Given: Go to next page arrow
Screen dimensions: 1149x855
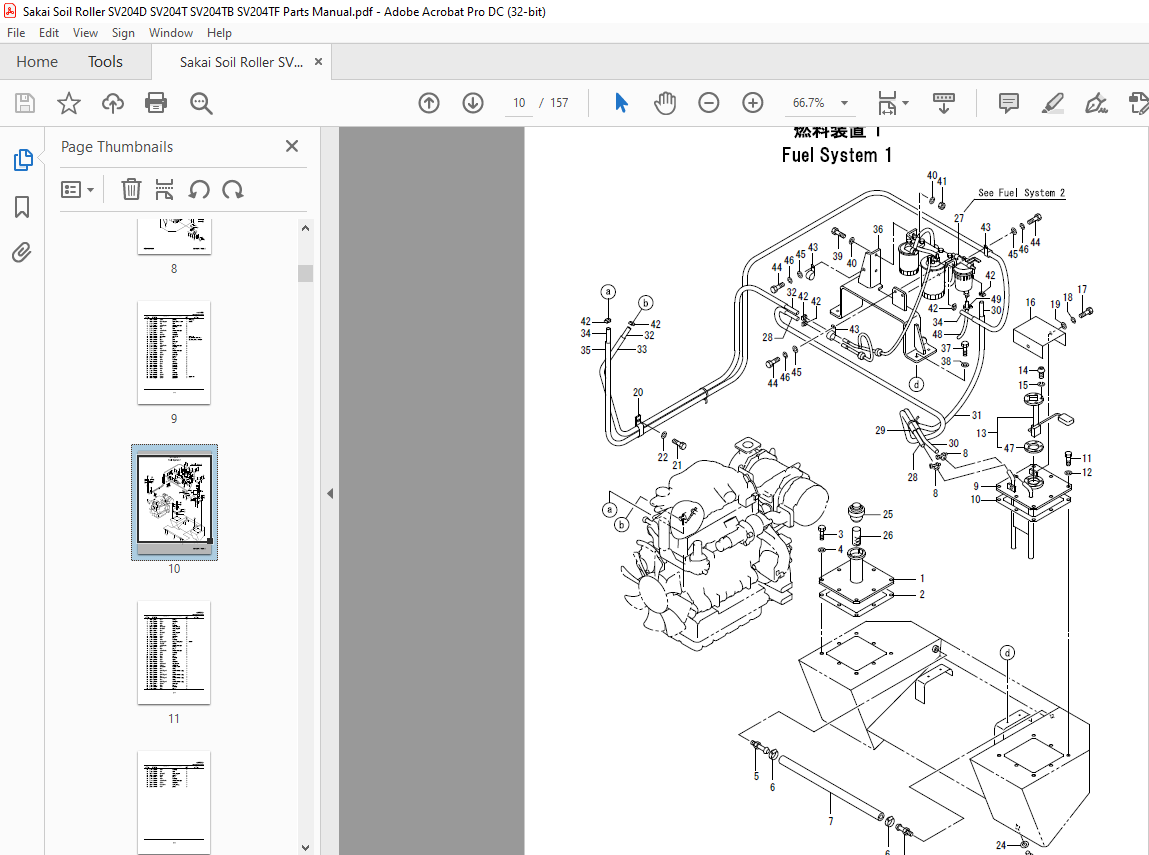Looking at the screenshot, I should (x=473, y=103).
